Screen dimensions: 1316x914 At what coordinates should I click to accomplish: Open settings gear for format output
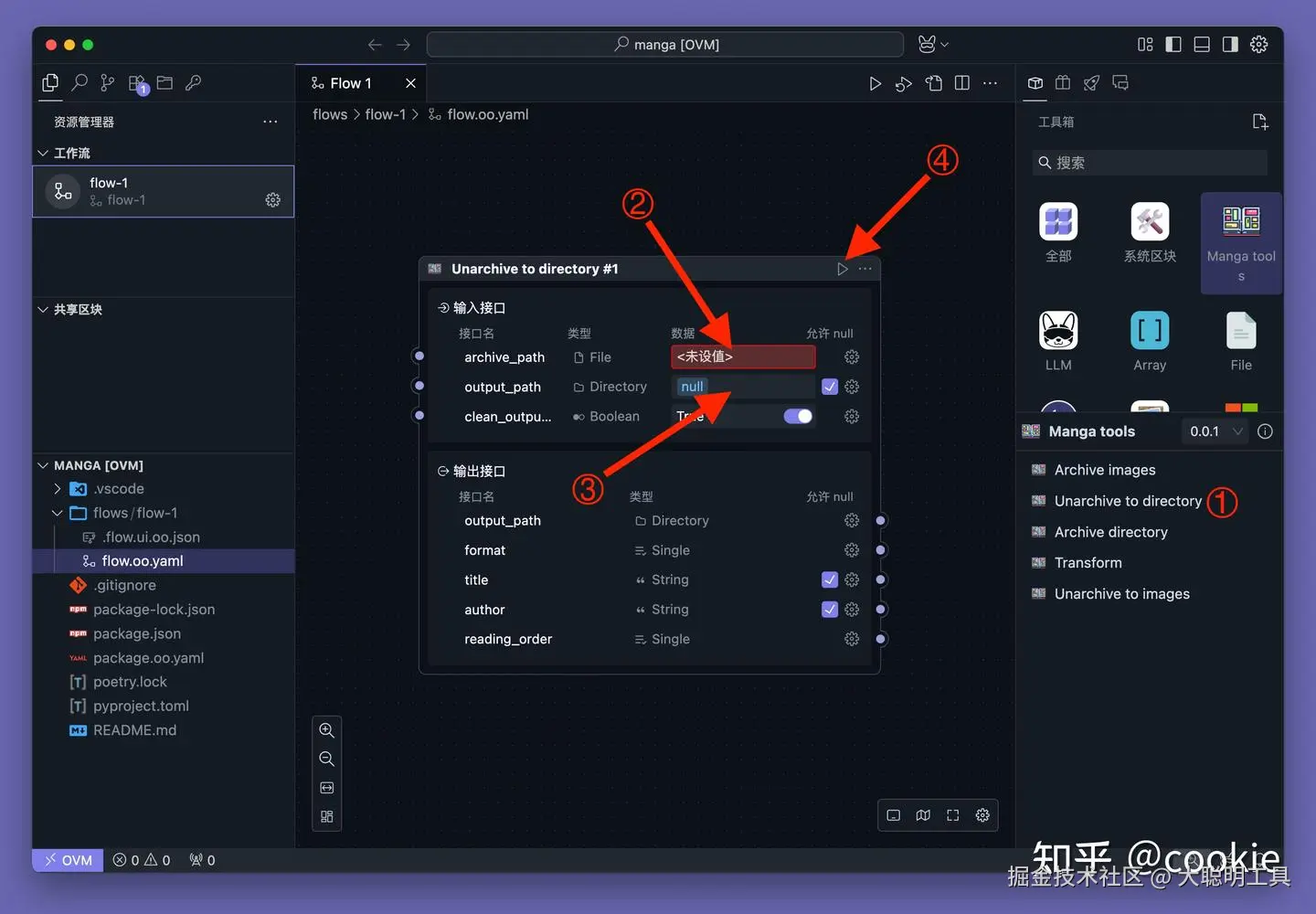tap(852, 550)
